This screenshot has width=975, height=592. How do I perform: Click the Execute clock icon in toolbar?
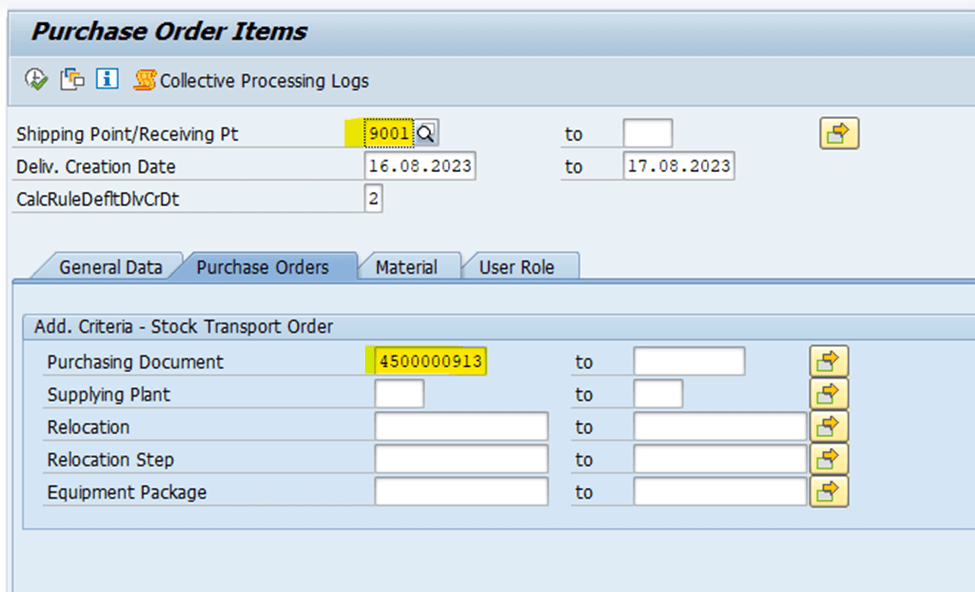(x=36, y=80)
